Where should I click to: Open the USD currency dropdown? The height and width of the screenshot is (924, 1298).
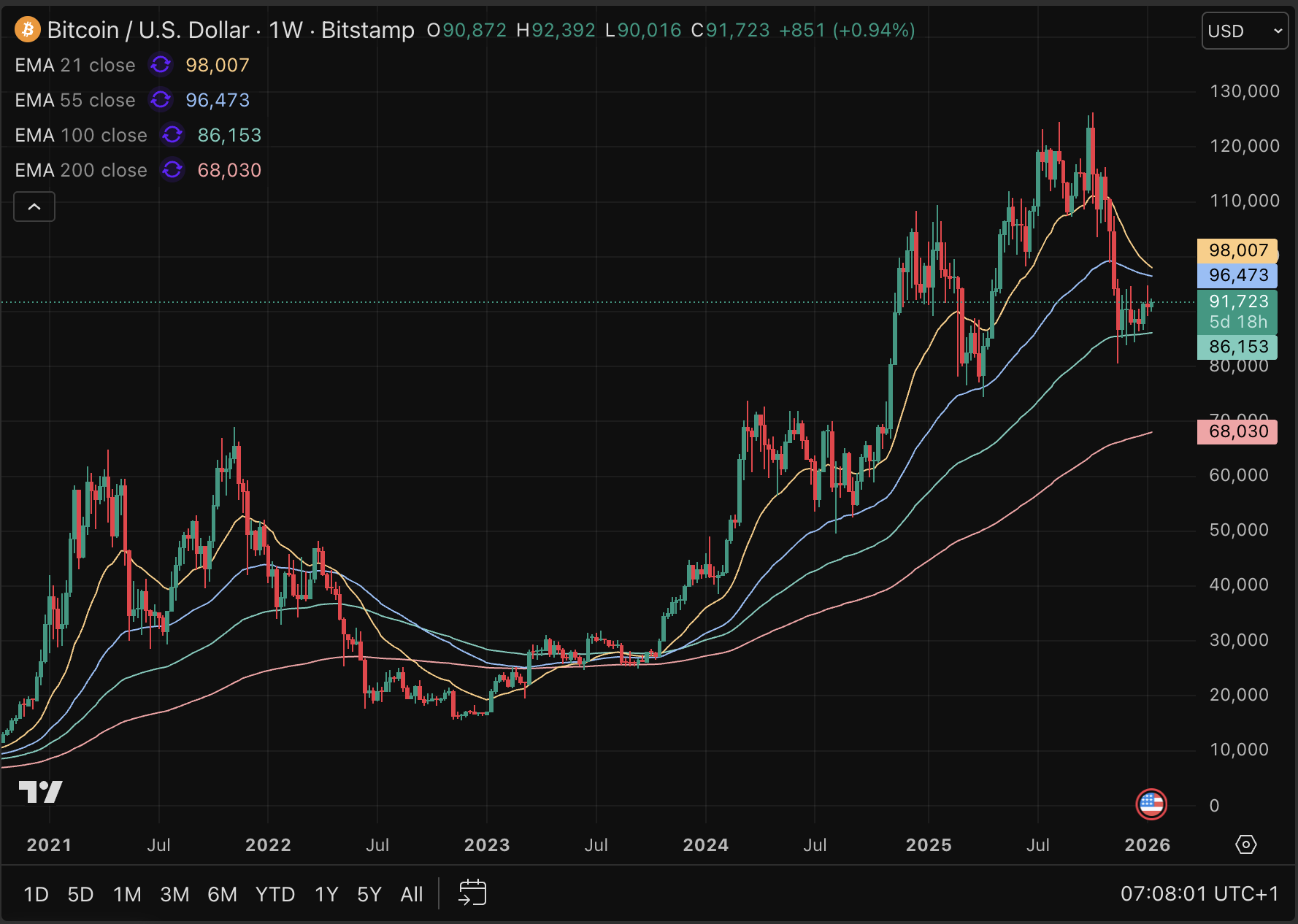(1244, 31)
